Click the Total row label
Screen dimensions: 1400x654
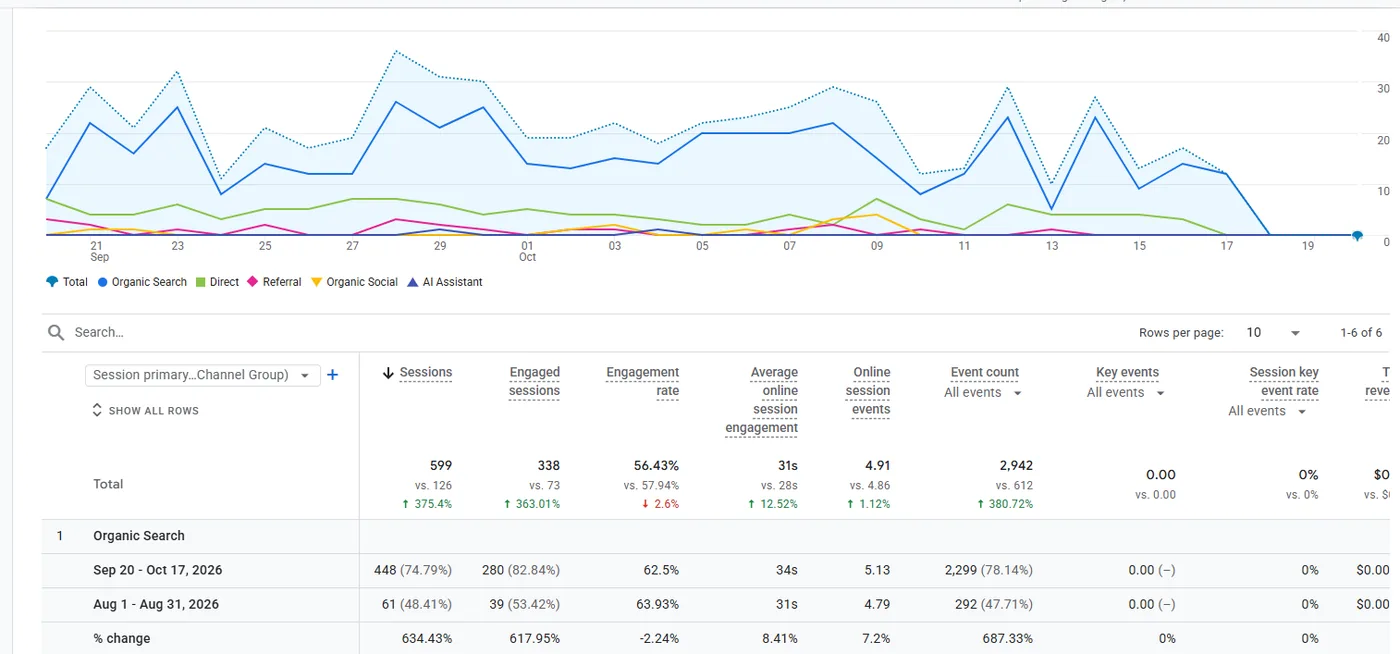coord(108,484)
